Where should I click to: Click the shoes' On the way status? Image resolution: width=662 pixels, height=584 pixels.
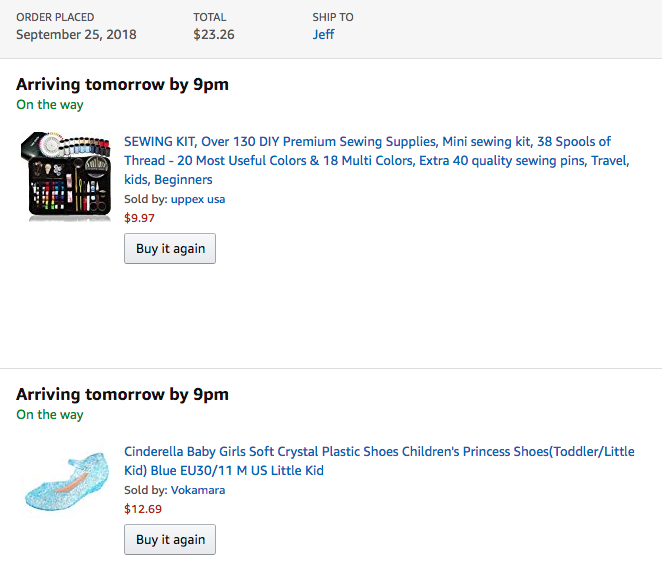50,415
